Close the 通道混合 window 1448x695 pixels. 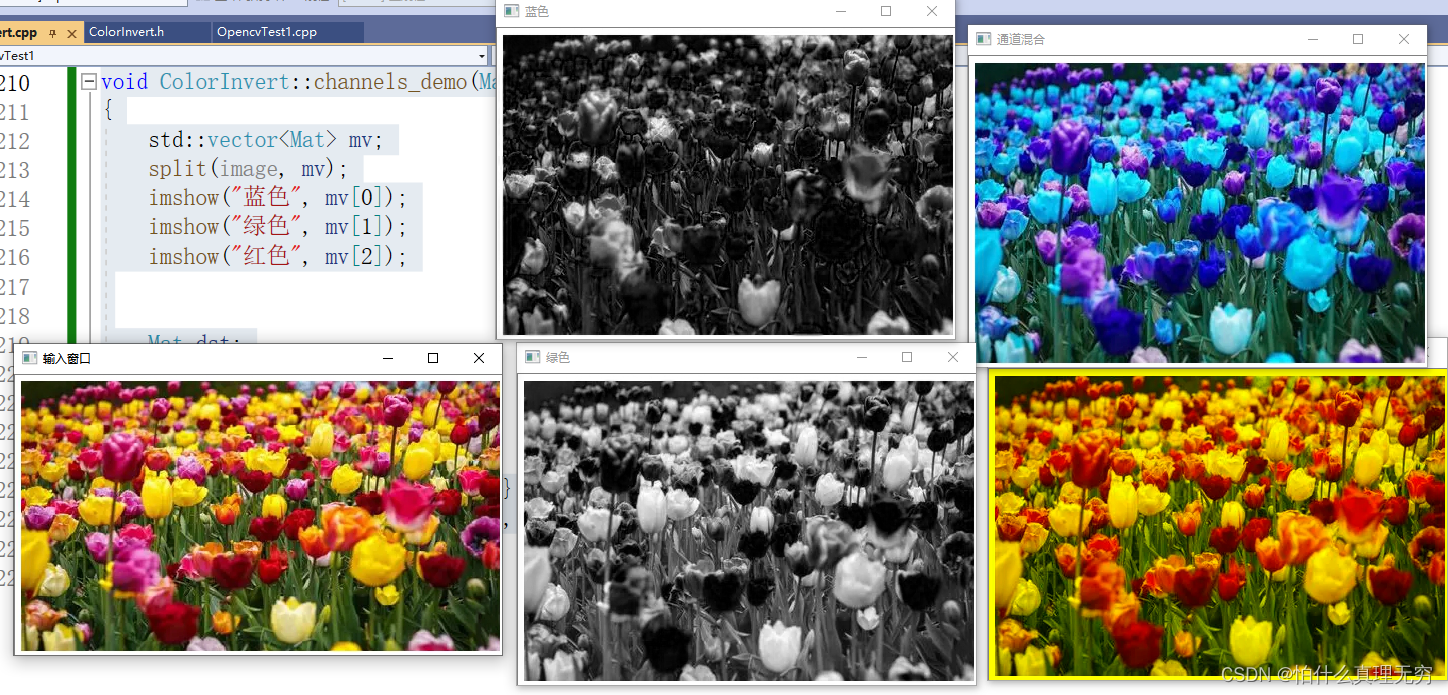[x=1404, y=39]
